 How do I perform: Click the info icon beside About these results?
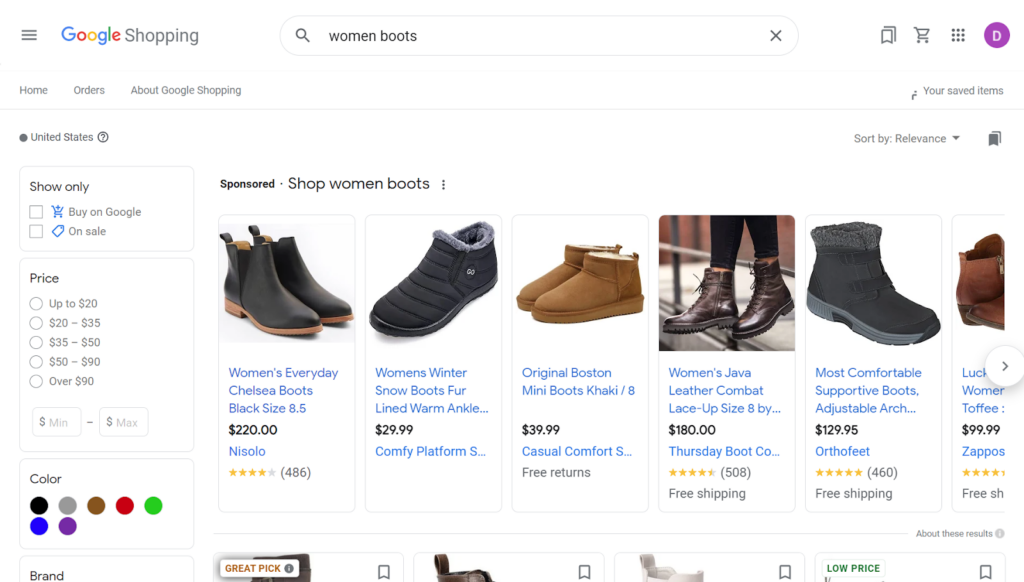coord(999,534)
